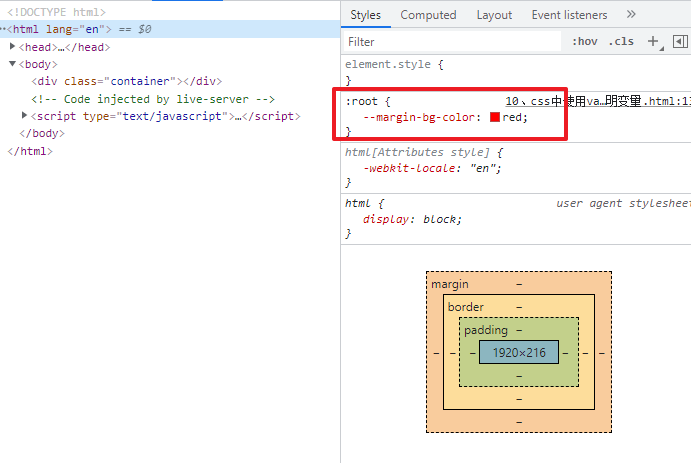691x463 pixels.
Task: Focus the styles Filter input
Action: (x=452, y=42)
